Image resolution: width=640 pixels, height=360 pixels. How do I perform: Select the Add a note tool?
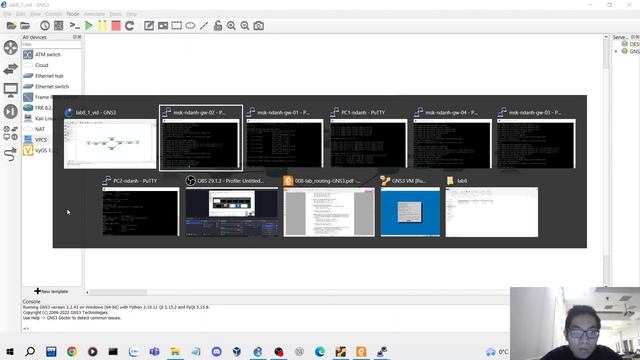(149, 26)
